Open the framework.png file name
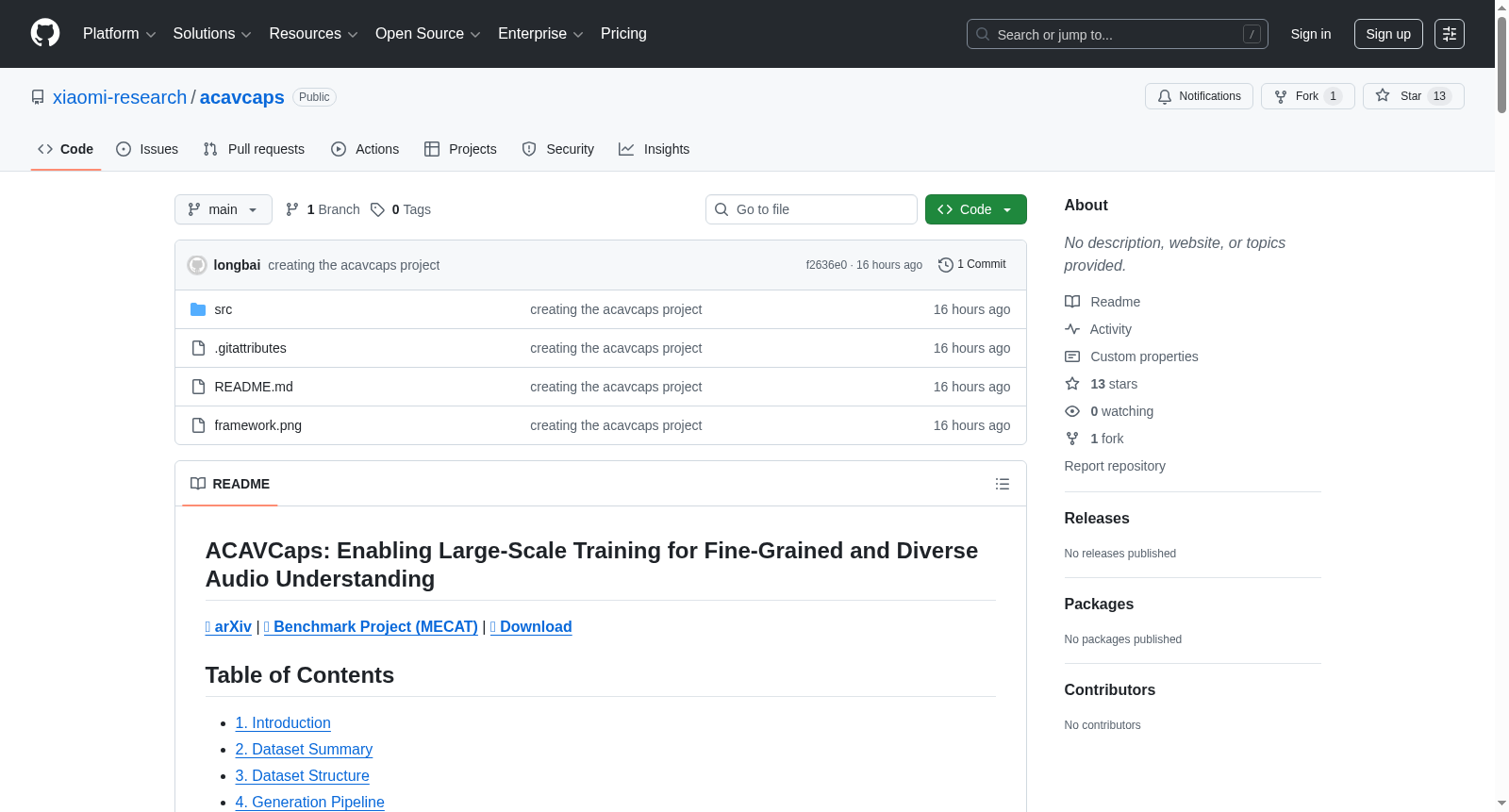This screenshot has height=812, width=1509. coord(258,425)
